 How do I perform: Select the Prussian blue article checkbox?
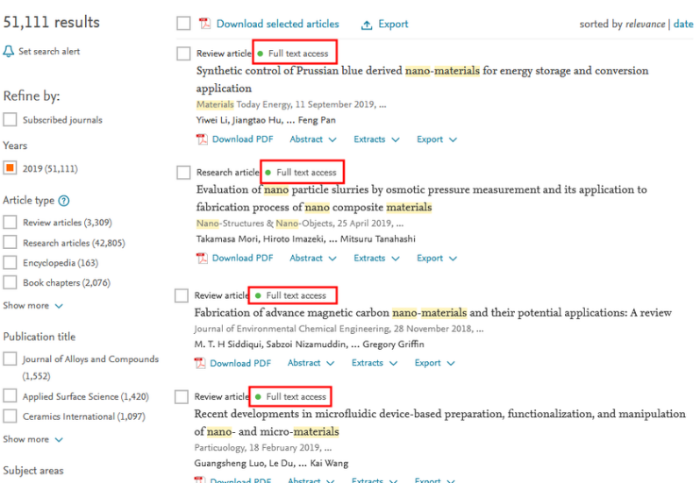[x=183, y=54]
